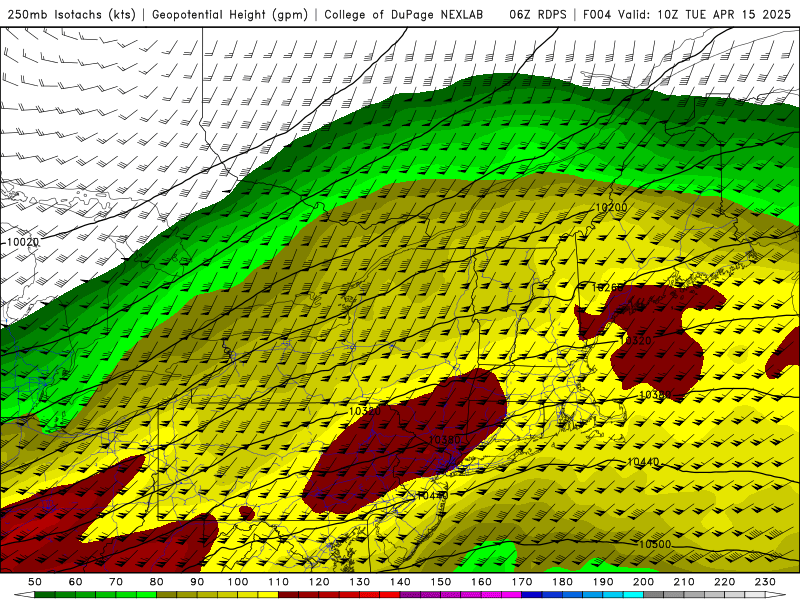Click the 70 knot color bar label
This screenshot has height=600, width=800.
pyautogui.click(x=116, y=582)
